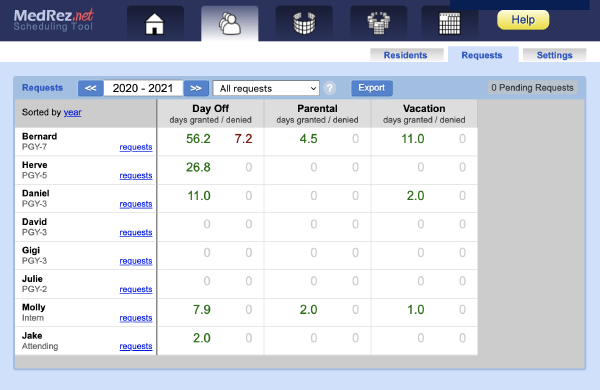Click the question mark help icon
Screen dimensions: 600x390
click(x=329, y=88)
